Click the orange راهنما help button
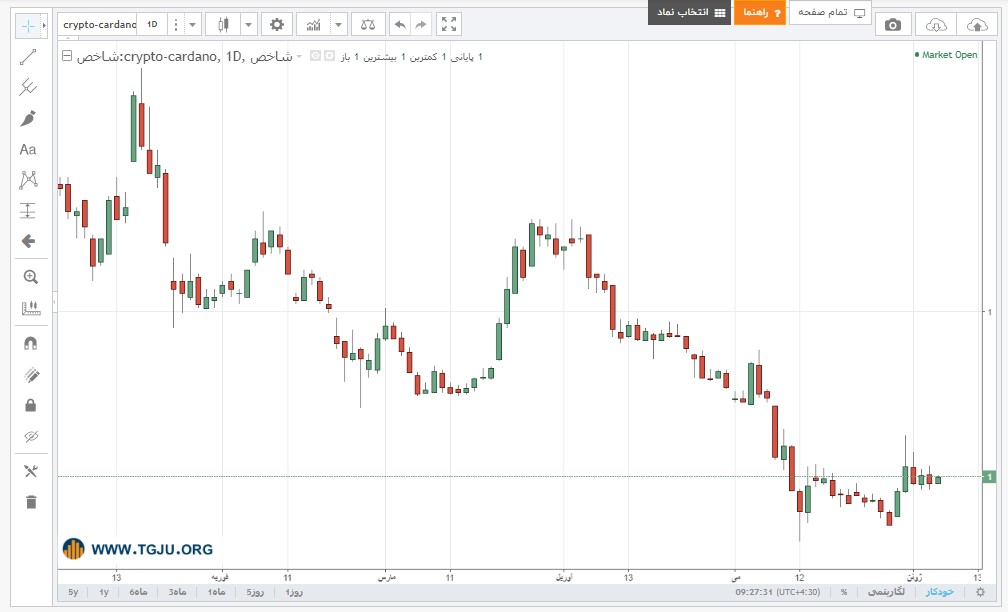1008x612 pixels. (760, 12)
